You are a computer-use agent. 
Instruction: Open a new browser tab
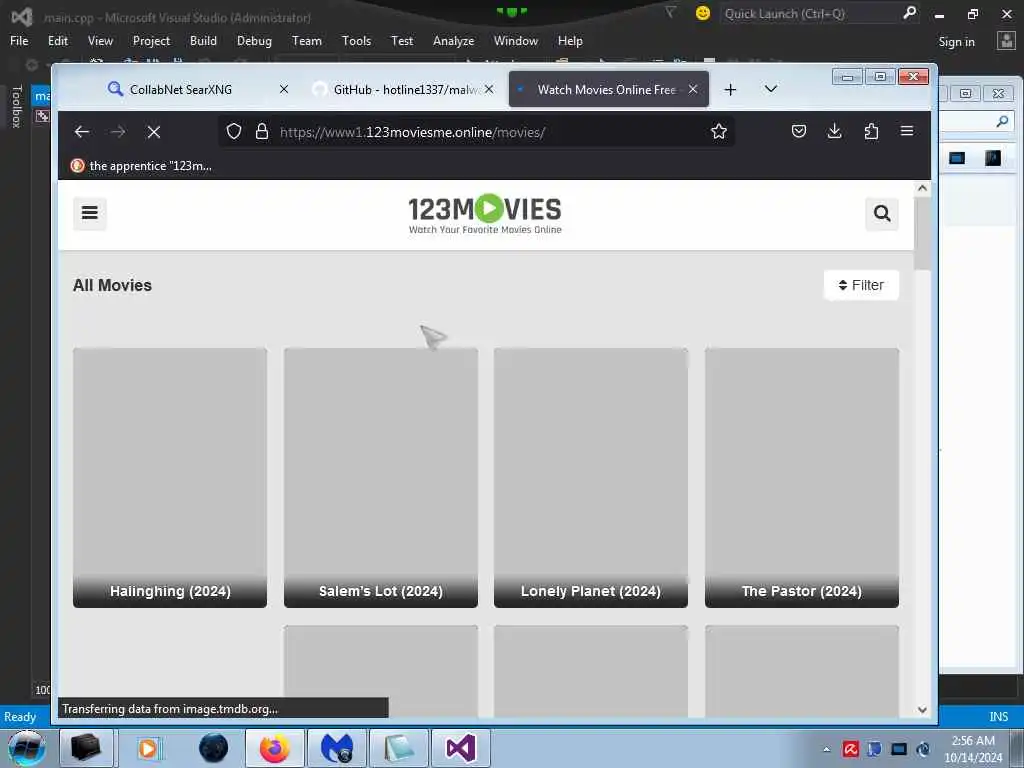click(731, 89)
